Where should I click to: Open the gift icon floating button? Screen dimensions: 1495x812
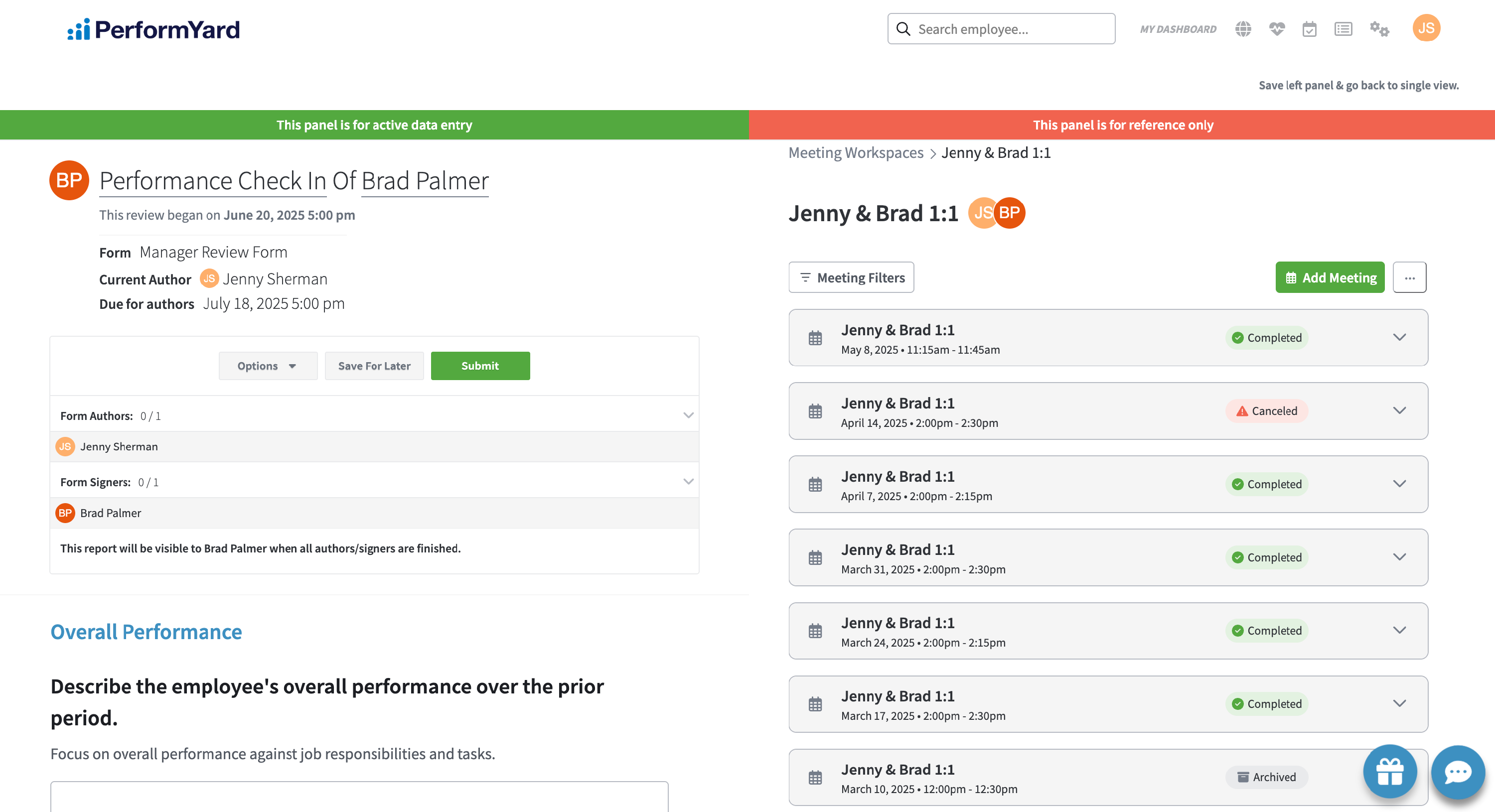pos(1389,771)
